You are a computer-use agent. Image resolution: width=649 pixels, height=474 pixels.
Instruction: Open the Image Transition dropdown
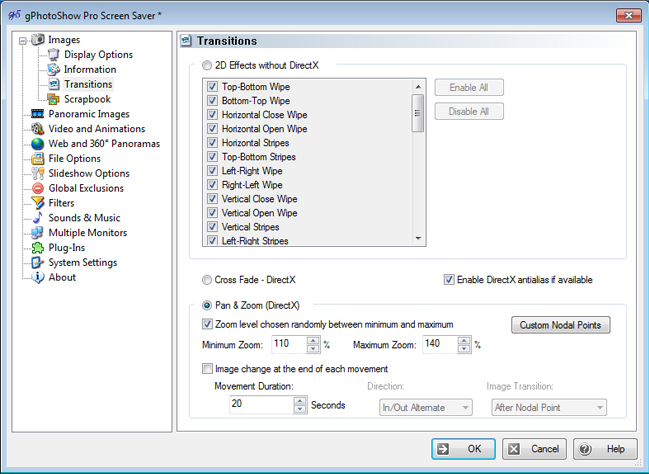549,407
